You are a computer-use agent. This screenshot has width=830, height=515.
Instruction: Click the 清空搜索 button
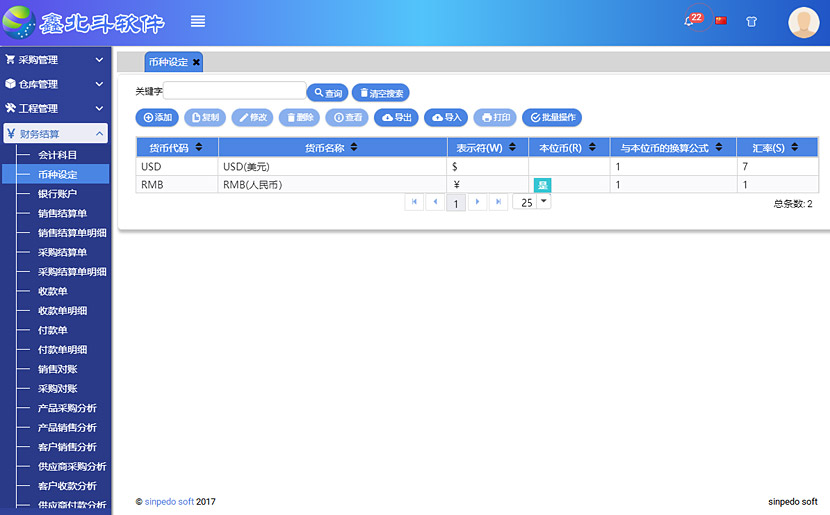click(381, 93)
